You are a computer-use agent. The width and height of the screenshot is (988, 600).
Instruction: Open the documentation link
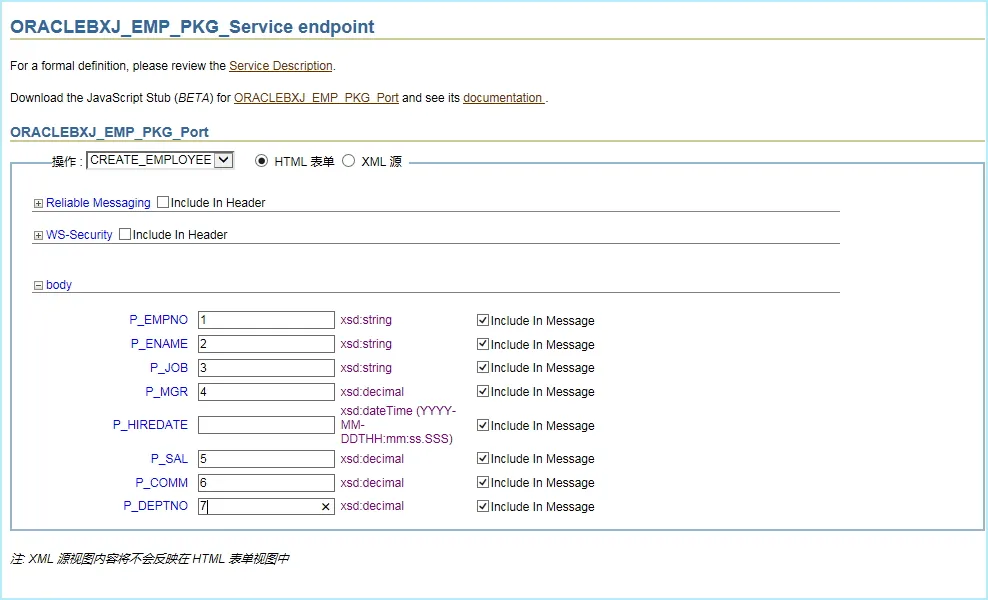coord(503,98)
